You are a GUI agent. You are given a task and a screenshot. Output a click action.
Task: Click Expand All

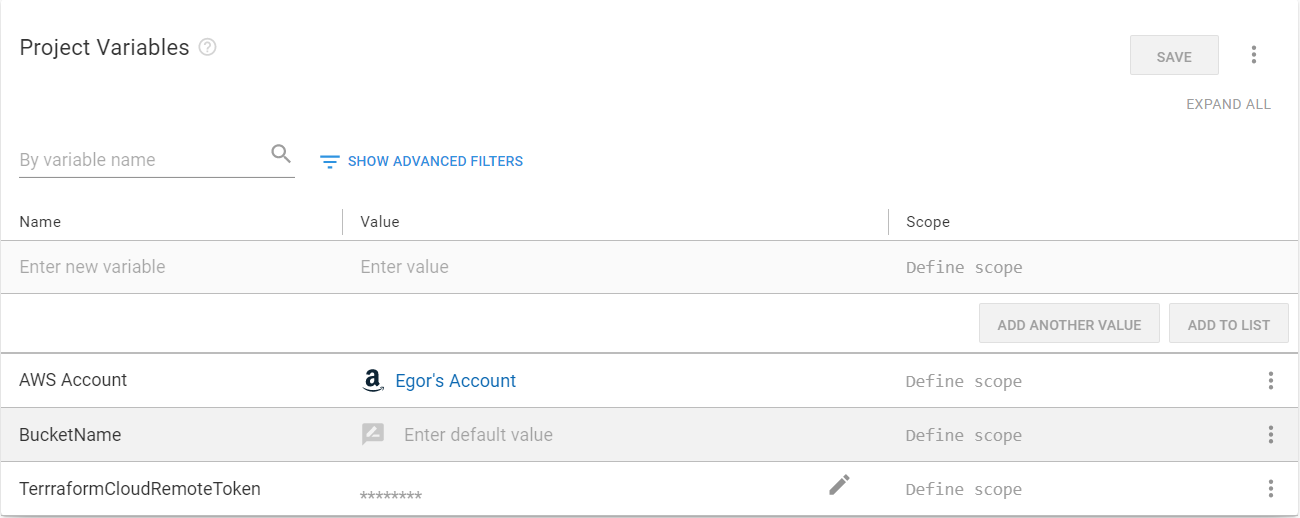pos(1228,104)
